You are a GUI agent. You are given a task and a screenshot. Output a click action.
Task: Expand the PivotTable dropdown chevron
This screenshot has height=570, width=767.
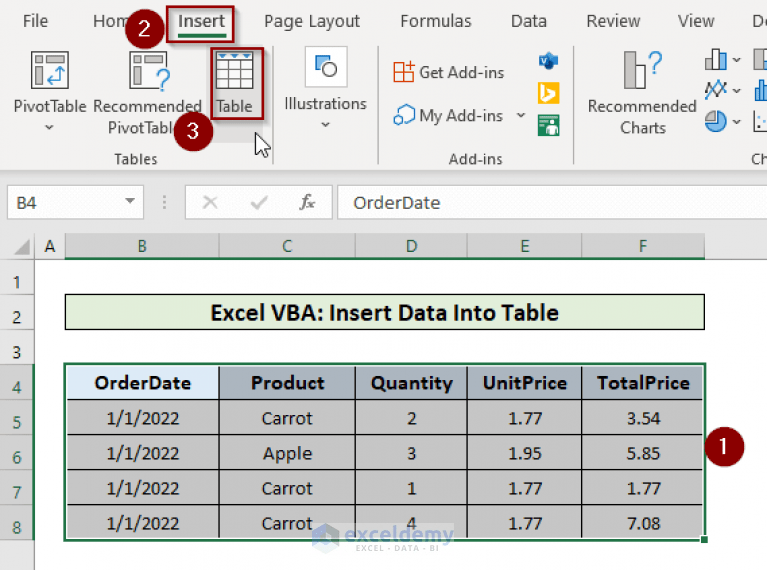[x=49, y=128]
